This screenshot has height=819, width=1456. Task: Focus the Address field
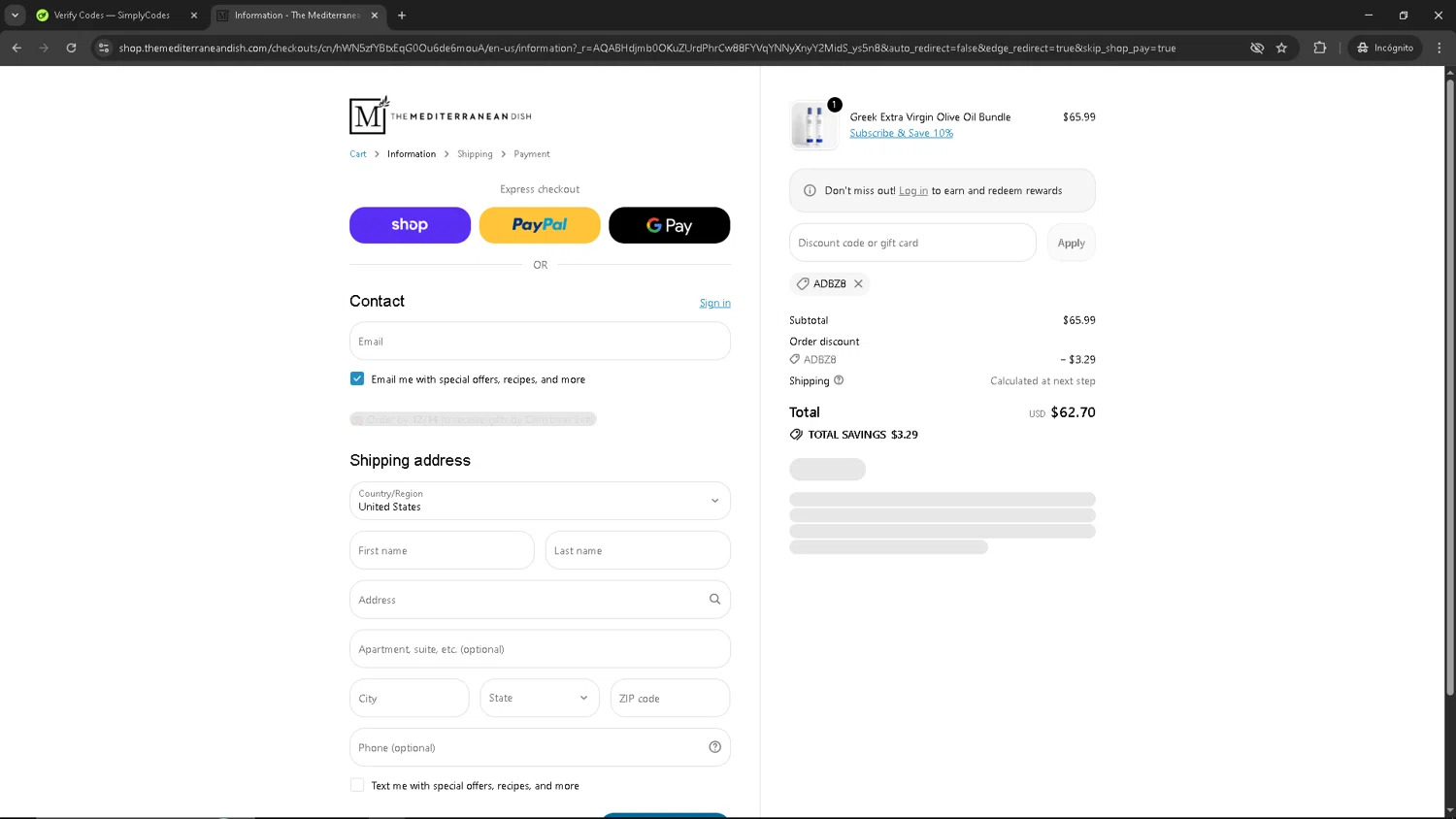pos(540,600)
